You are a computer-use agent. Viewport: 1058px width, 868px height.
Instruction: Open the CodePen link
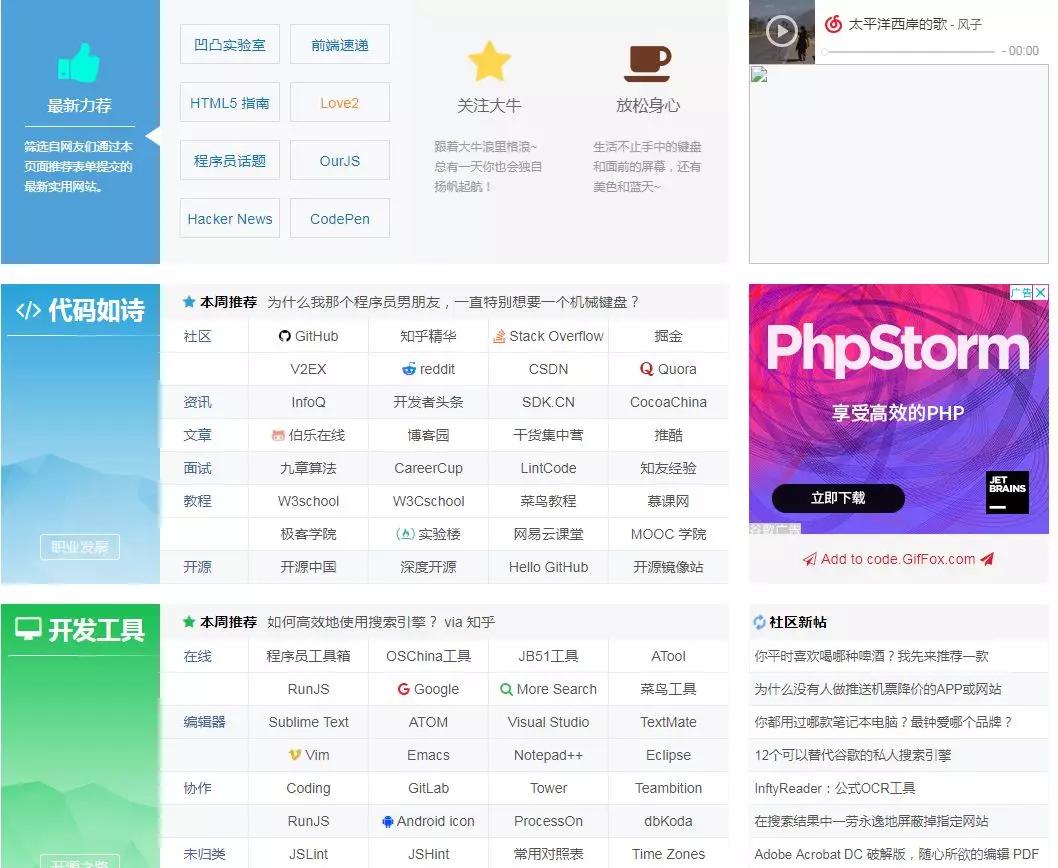pyautogui.click(x=339, y=218)
